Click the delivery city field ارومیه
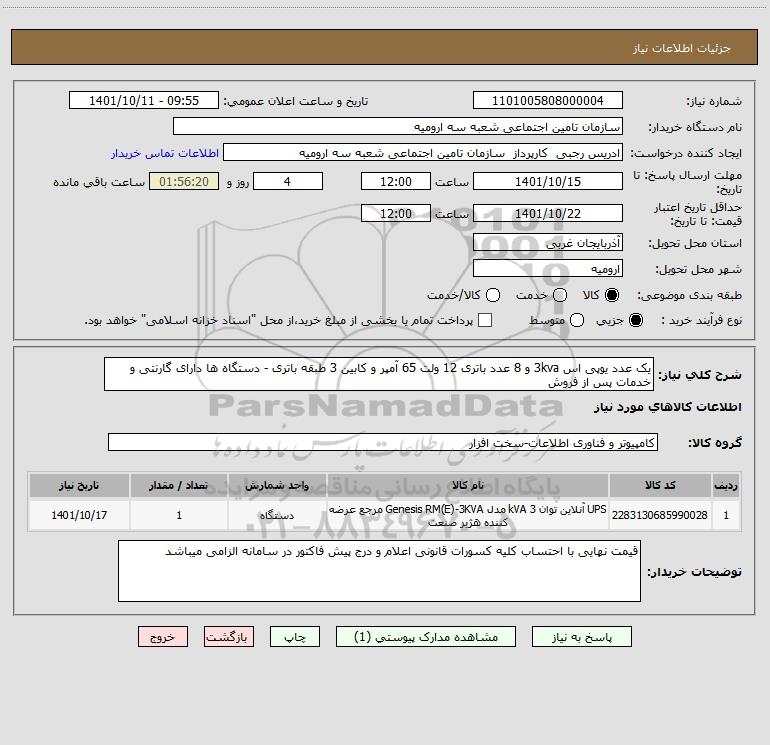 pos(548,269)
